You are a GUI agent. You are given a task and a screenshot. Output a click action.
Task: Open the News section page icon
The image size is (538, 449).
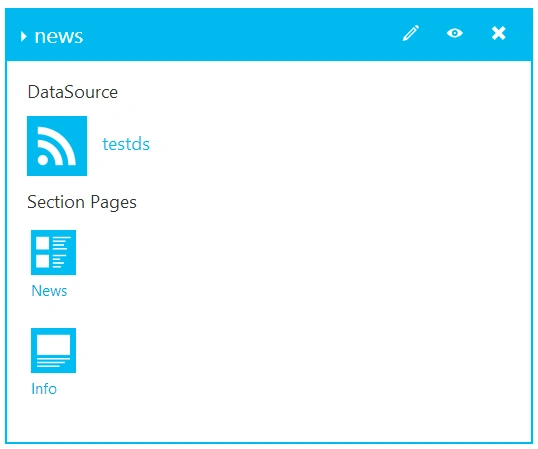(53, 252)
